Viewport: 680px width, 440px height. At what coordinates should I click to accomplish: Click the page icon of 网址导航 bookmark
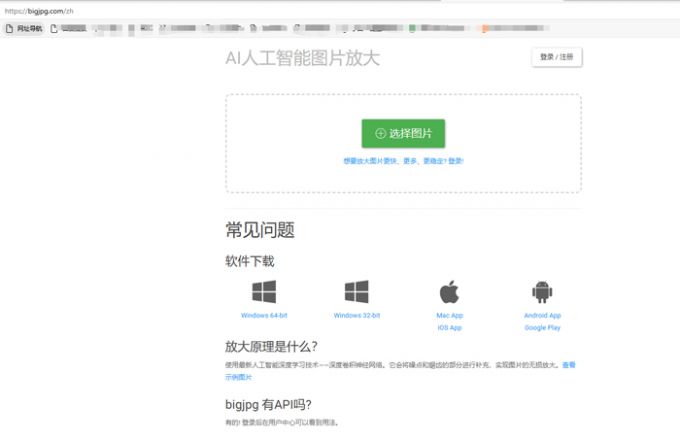click(9, 28)
